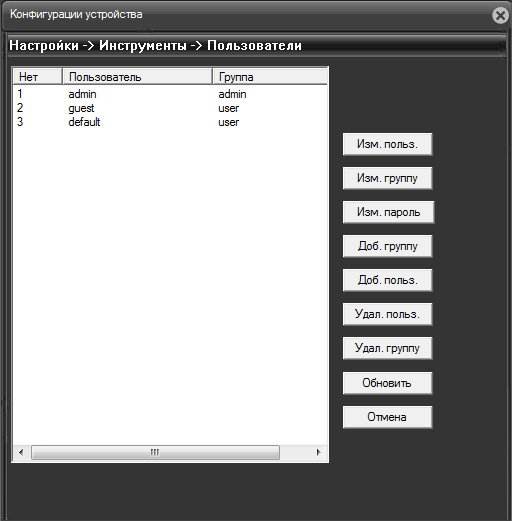The height and width of the screenshot is (521, 512).
Task: Select the default user row
Action: [x=170, y=122]
